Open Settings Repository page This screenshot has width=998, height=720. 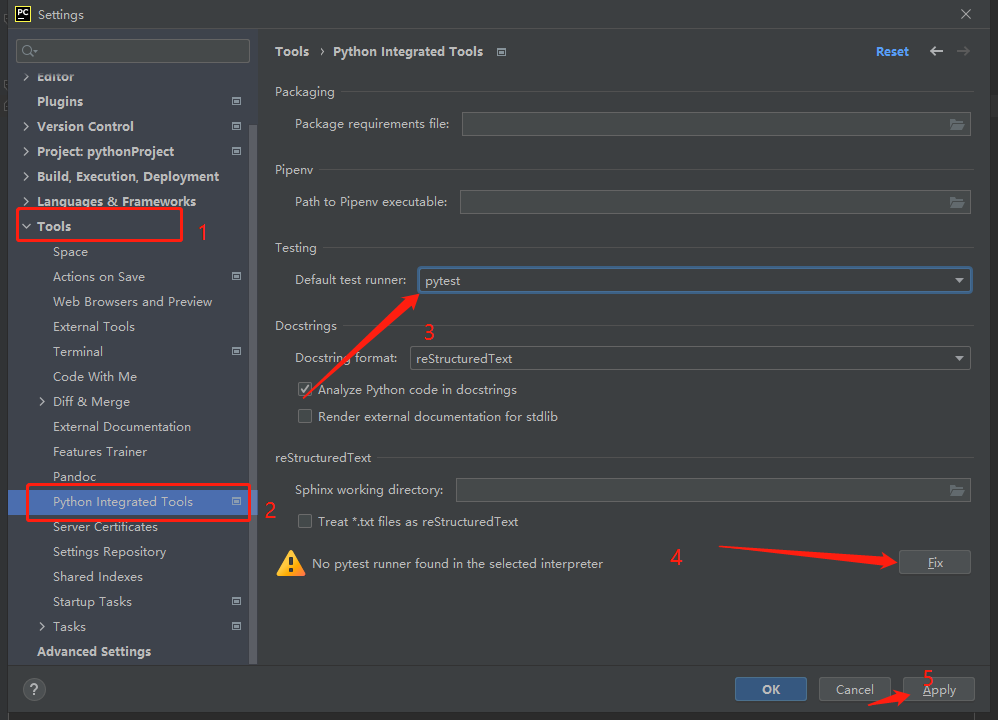tap(109, 551)
